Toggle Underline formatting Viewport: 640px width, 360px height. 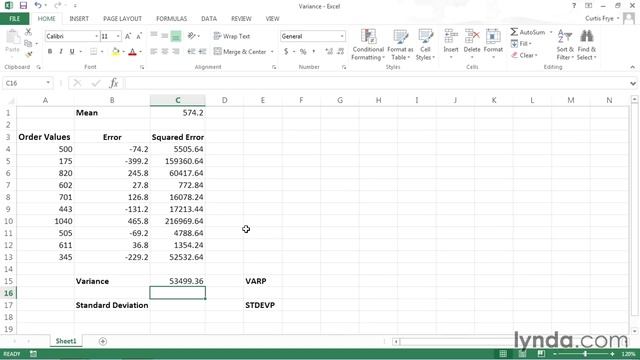(72, 51)
